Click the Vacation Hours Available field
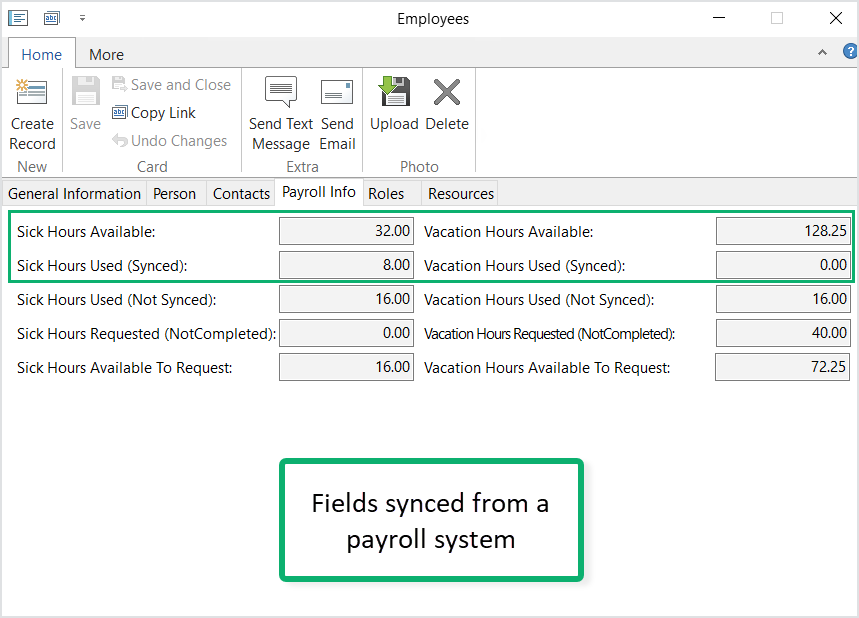Viewport: 859px width, 618px height. click(x=783, y=231)
